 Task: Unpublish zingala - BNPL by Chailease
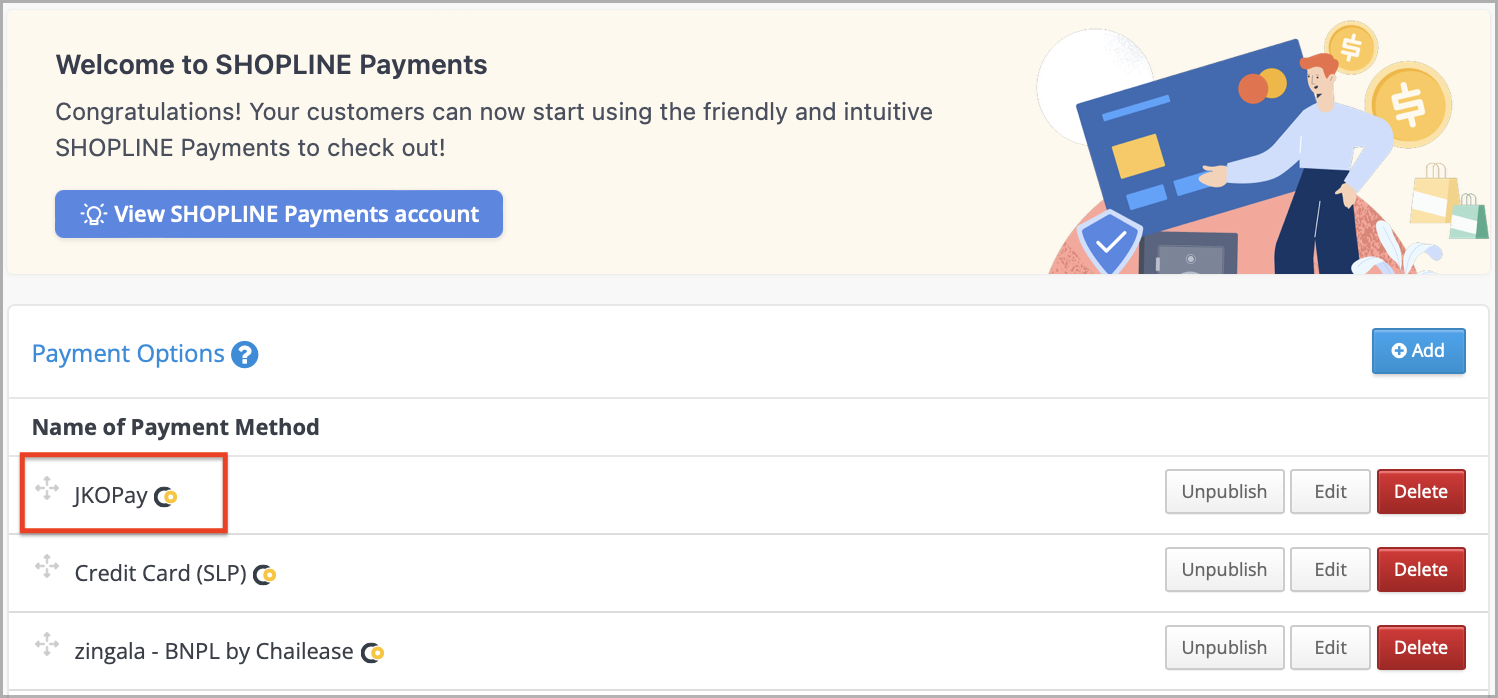point(1224,648)
